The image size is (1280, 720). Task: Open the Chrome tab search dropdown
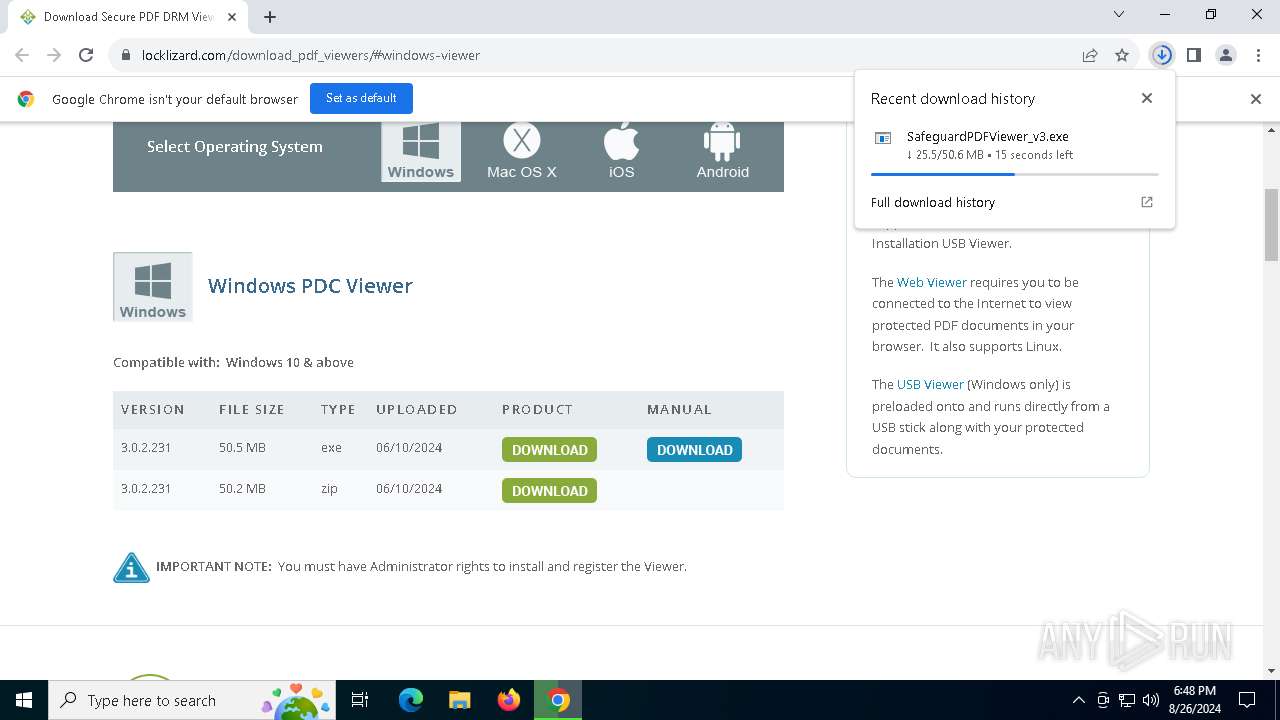(x=1119, y=15)
